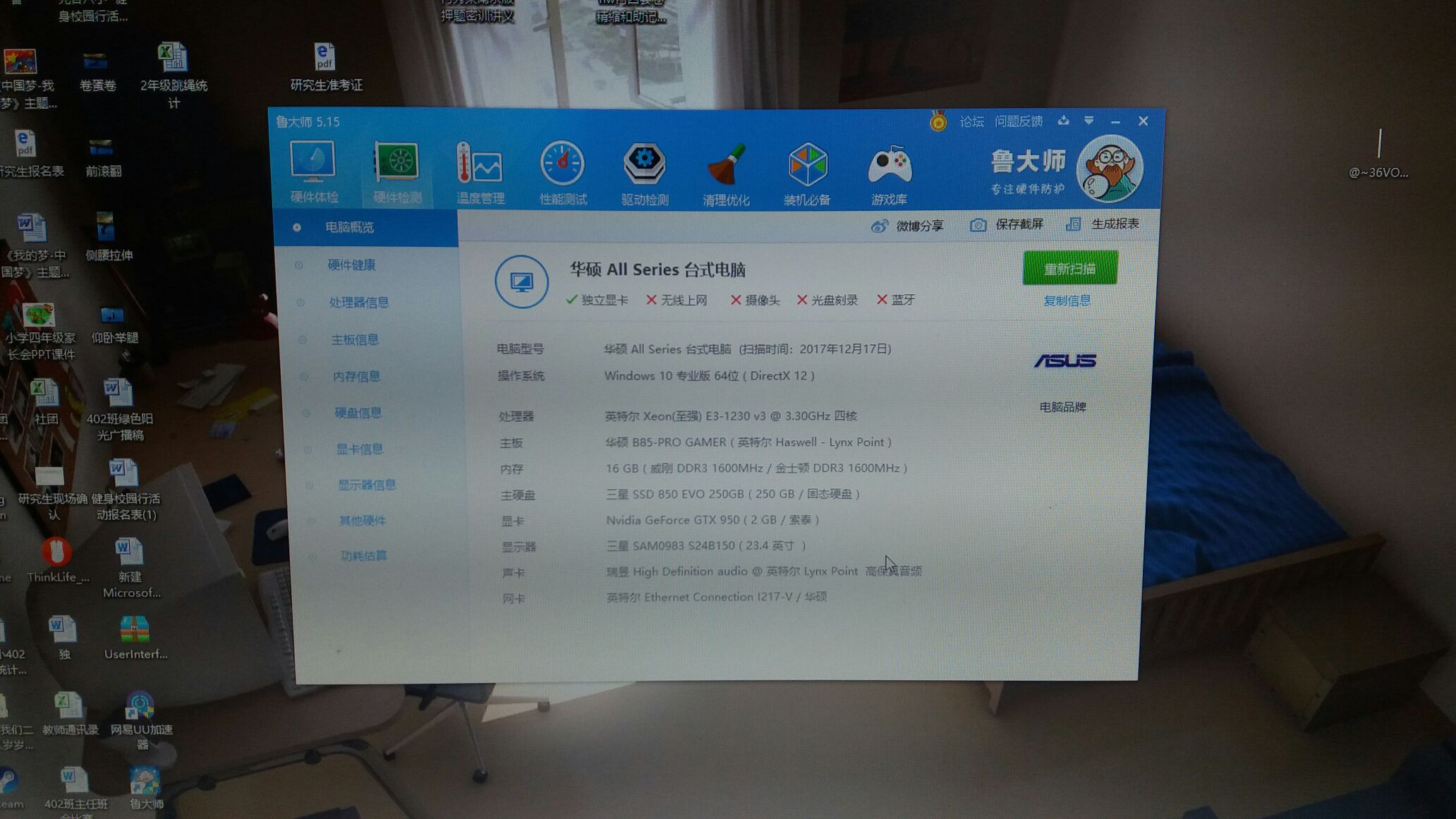Viewport: 1456px width, 819px height.
Task: Click the 复制信息 copy info link
Action: click(1066, 300)
